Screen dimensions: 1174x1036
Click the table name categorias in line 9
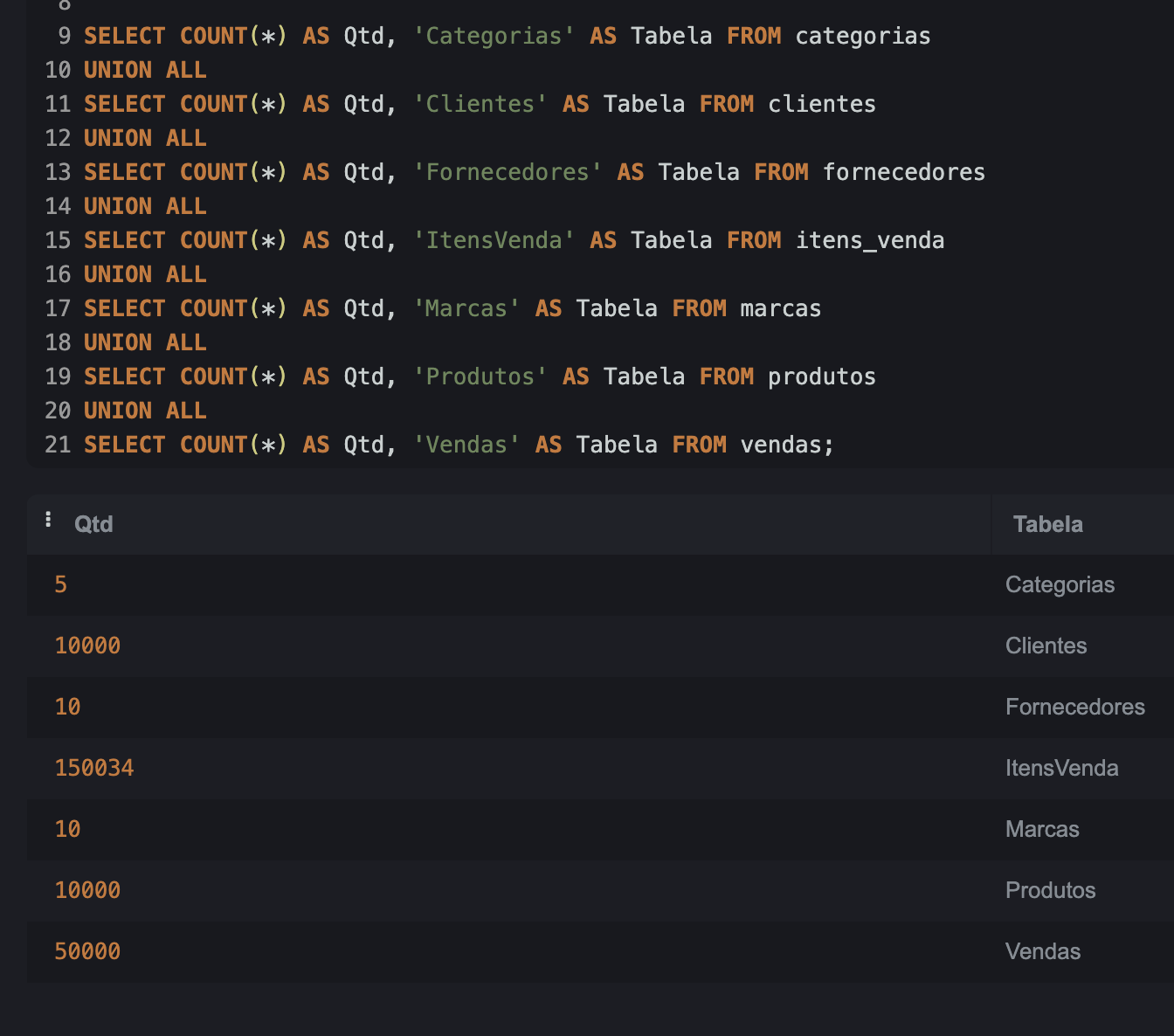(863, 36)
